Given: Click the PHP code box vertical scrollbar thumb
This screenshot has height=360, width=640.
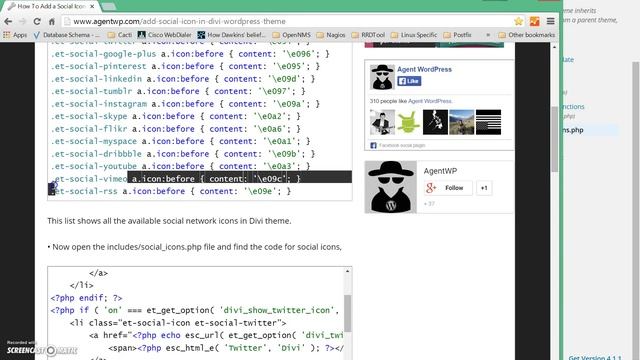Looking at the screenshot, I should 347,313.
